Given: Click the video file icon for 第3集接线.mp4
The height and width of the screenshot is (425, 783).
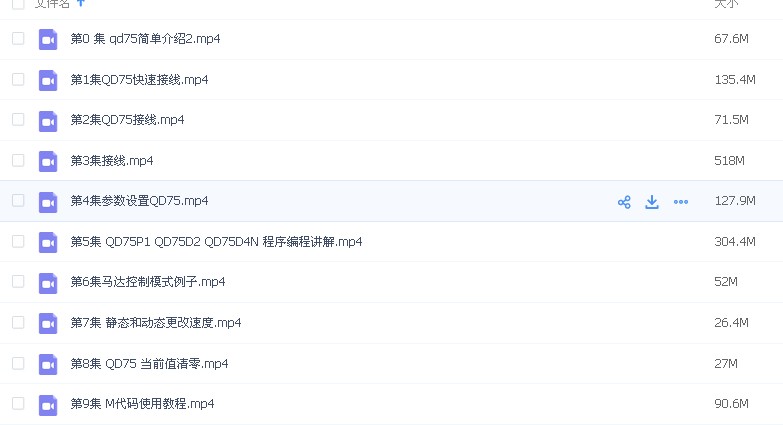Looking at the screenshot, I should point(48,161).
